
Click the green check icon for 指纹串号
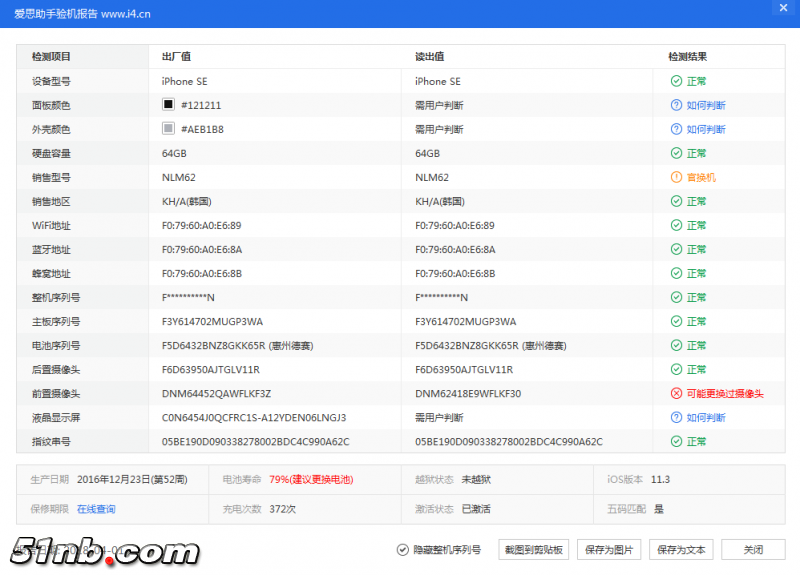click(676, 442)
